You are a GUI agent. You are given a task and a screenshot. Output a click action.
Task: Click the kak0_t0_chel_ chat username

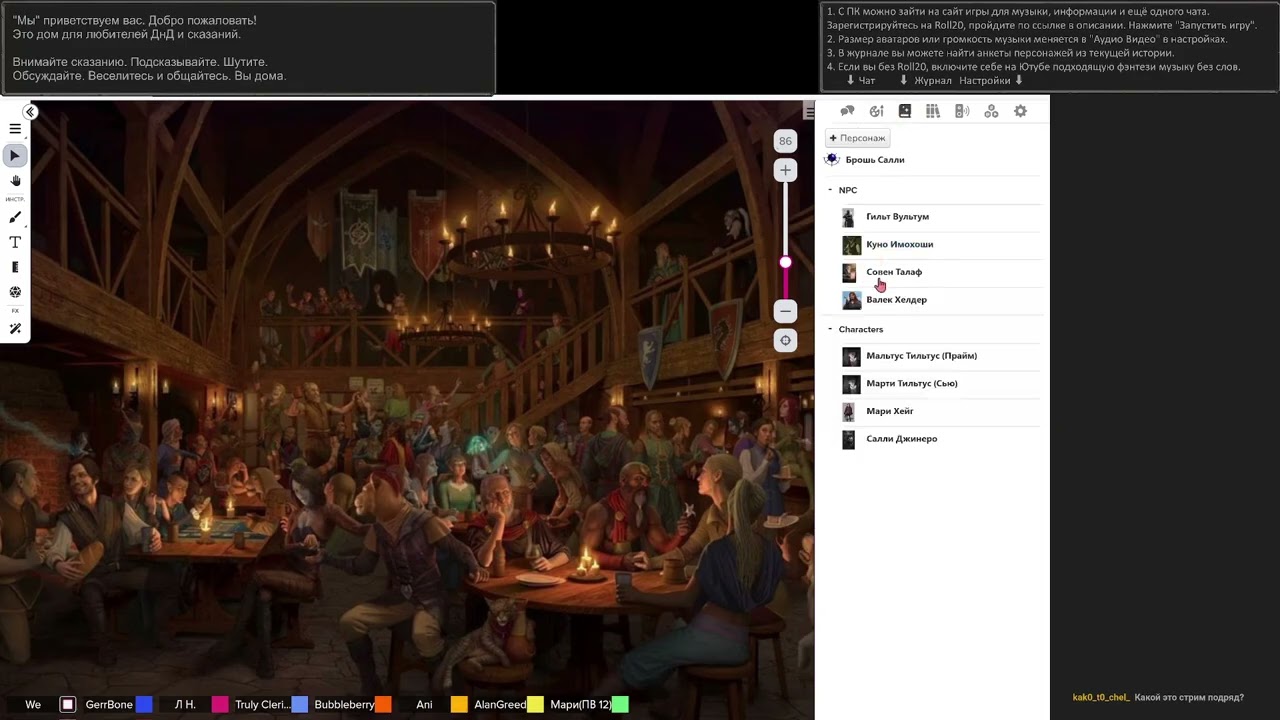pos(1101,698)
